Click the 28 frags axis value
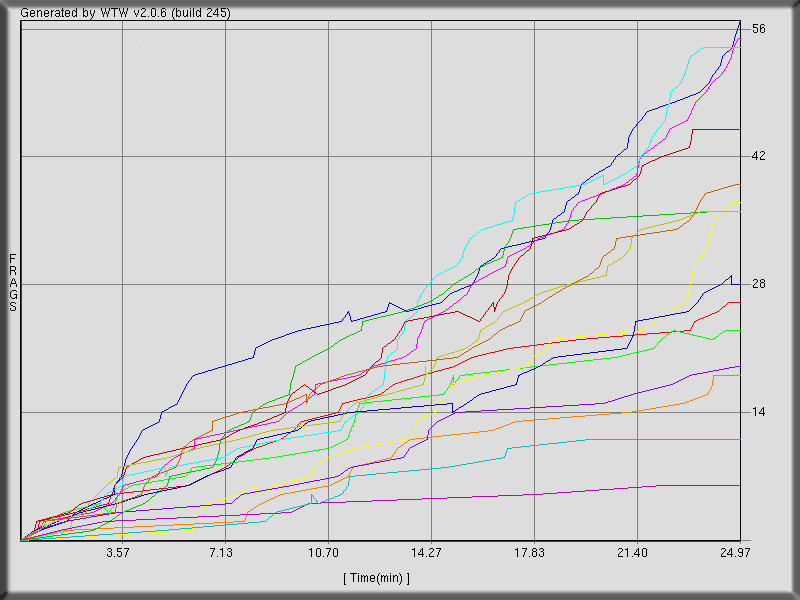The image size is (800, 600). tap(759, 284)
